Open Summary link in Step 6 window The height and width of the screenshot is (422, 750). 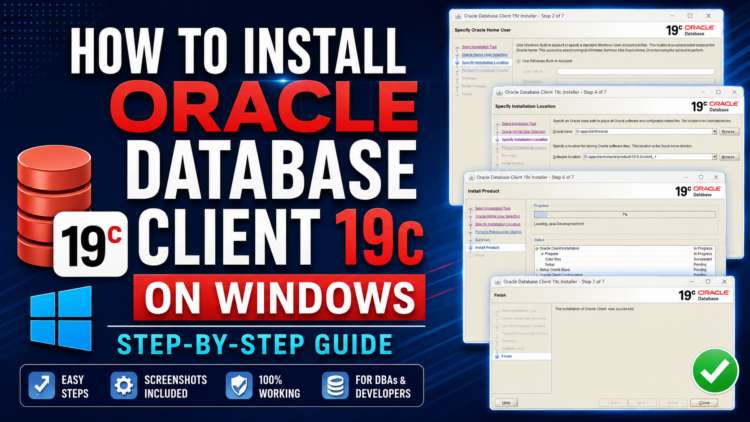pos(483,240)
